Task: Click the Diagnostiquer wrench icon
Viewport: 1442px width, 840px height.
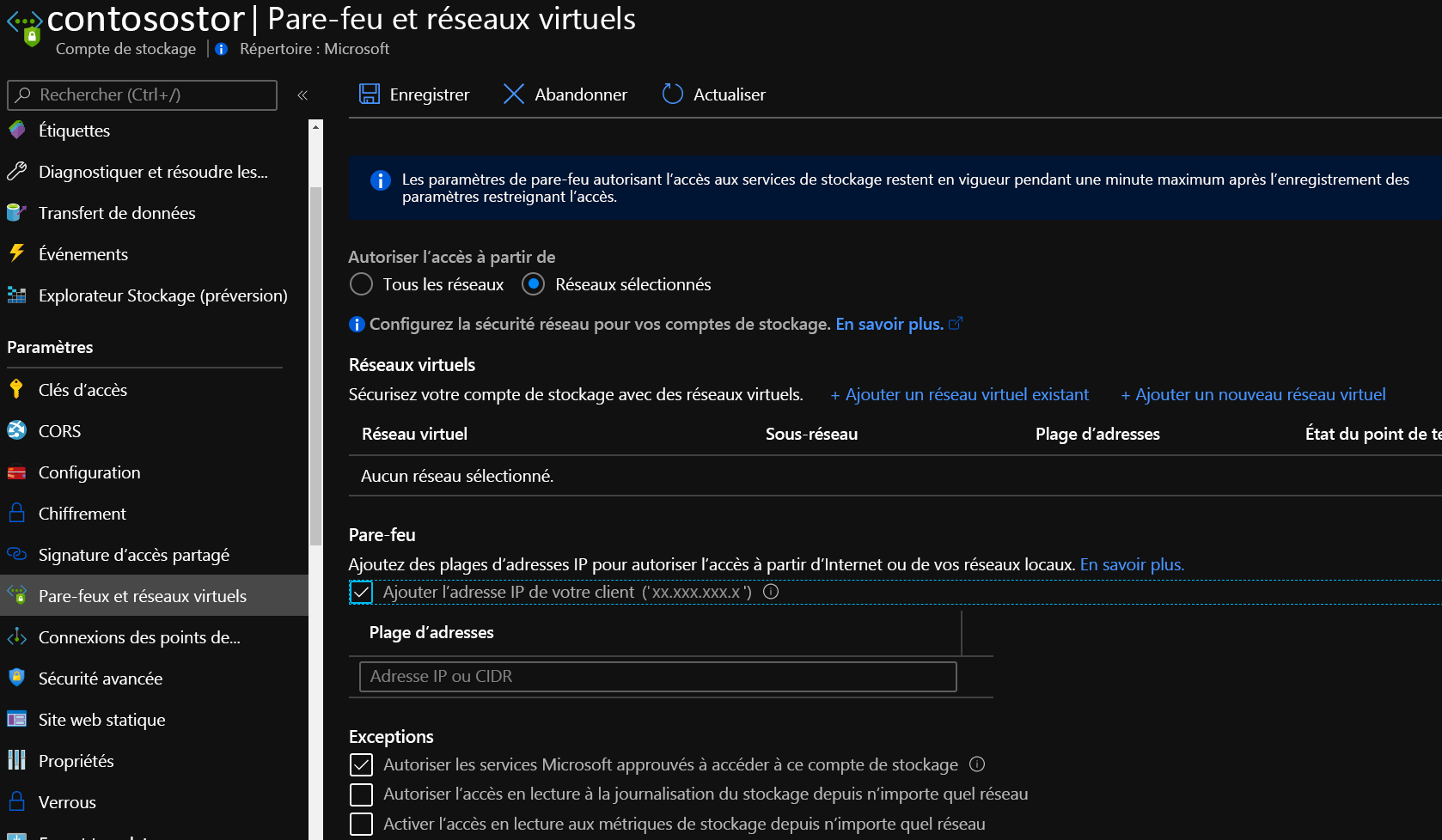Action: click(x=16, y=172)
